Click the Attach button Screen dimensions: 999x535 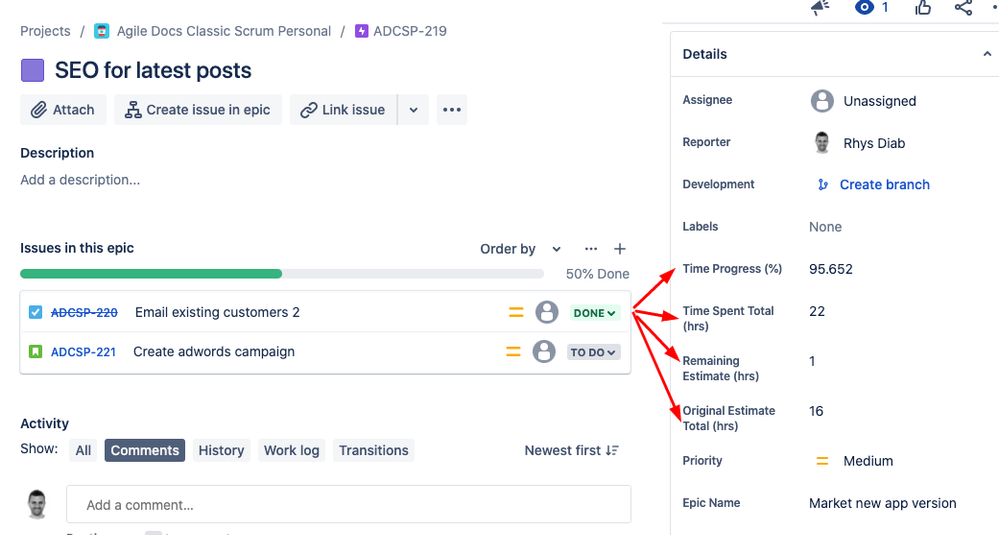point(63,110)
